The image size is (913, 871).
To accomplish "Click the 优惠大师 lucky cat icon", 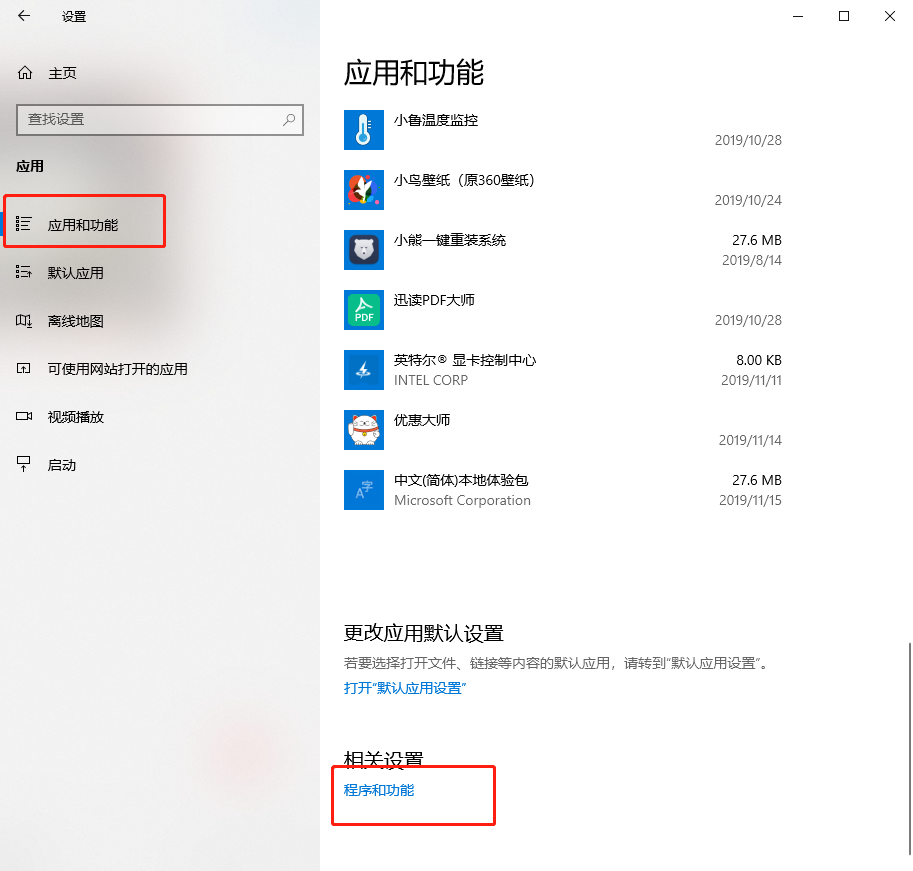I will tap(363, 430).
